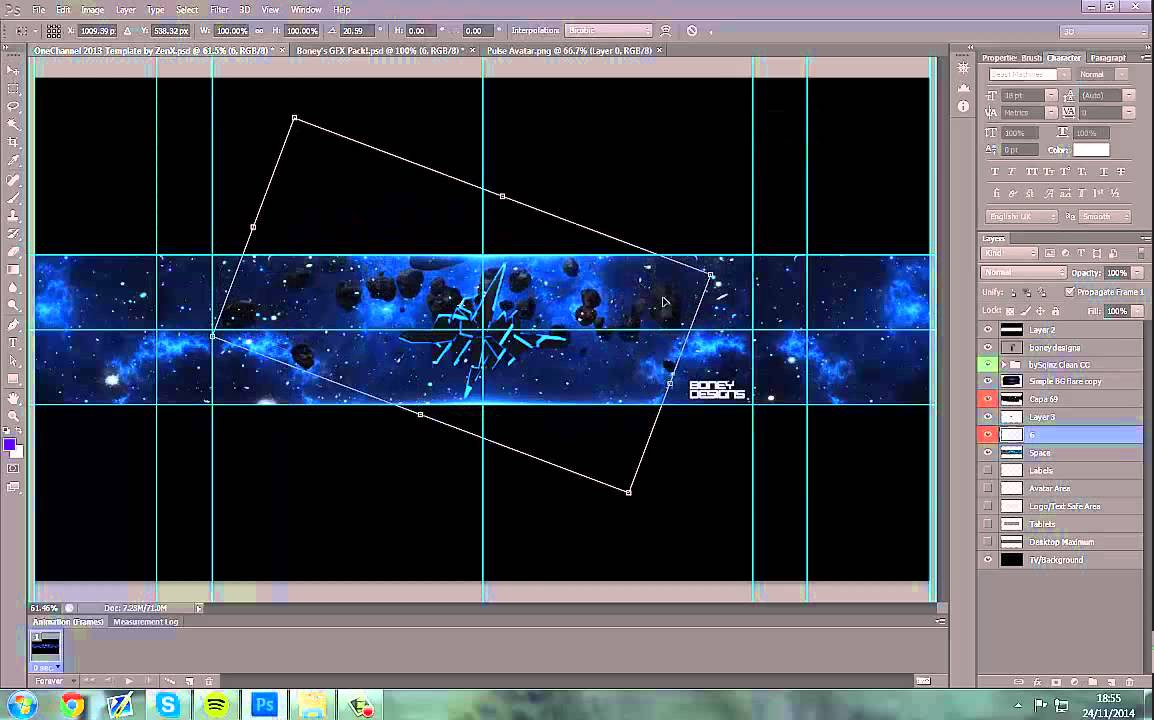Image resolution: width=1154 pixels, height=720 pixels.
Task: Cancel the transform in options bar
Action: click(692, 31)
